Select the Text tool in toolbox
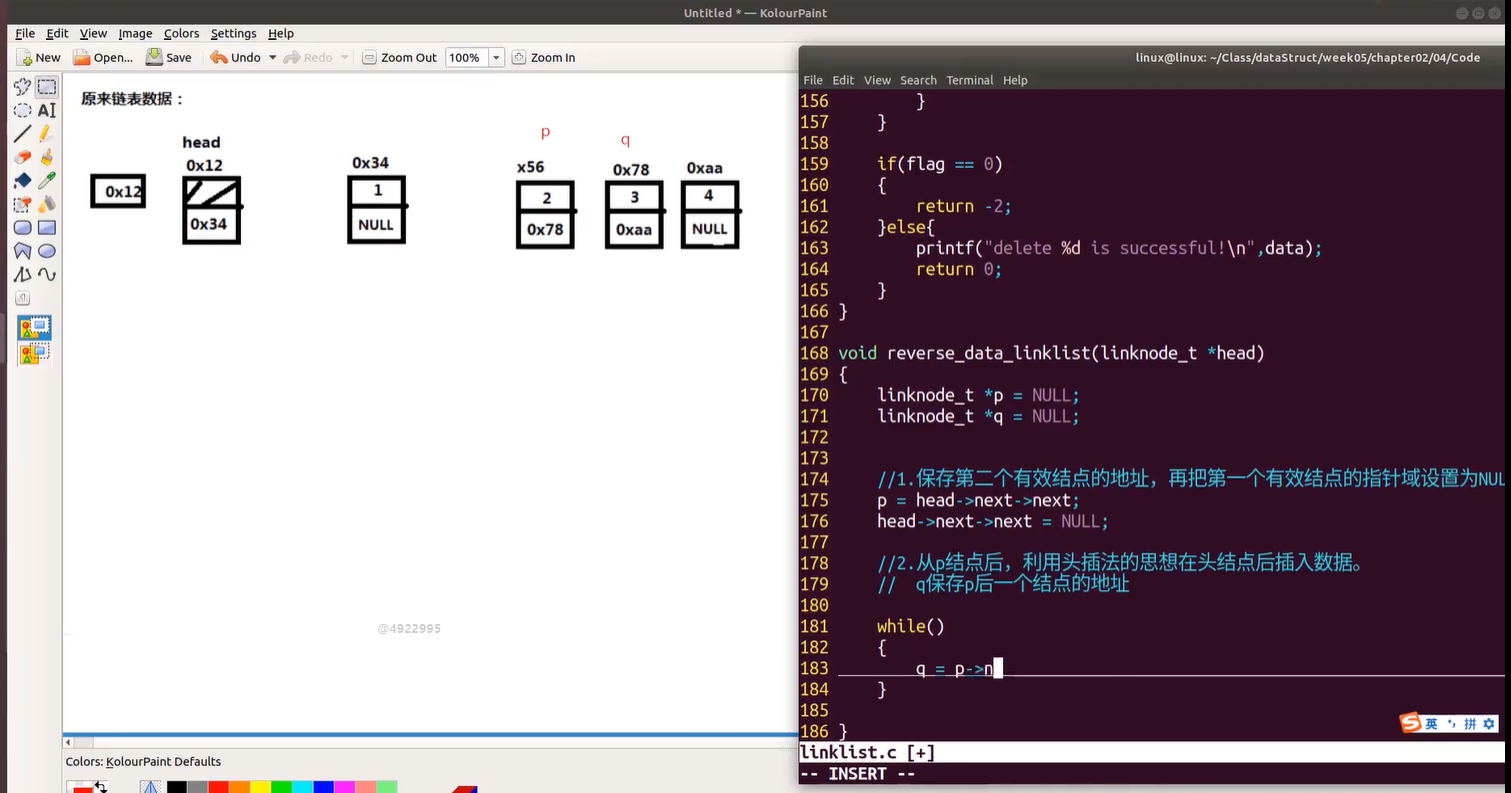The height and width of the screenshot is (793, 1511). pos(47,111)
